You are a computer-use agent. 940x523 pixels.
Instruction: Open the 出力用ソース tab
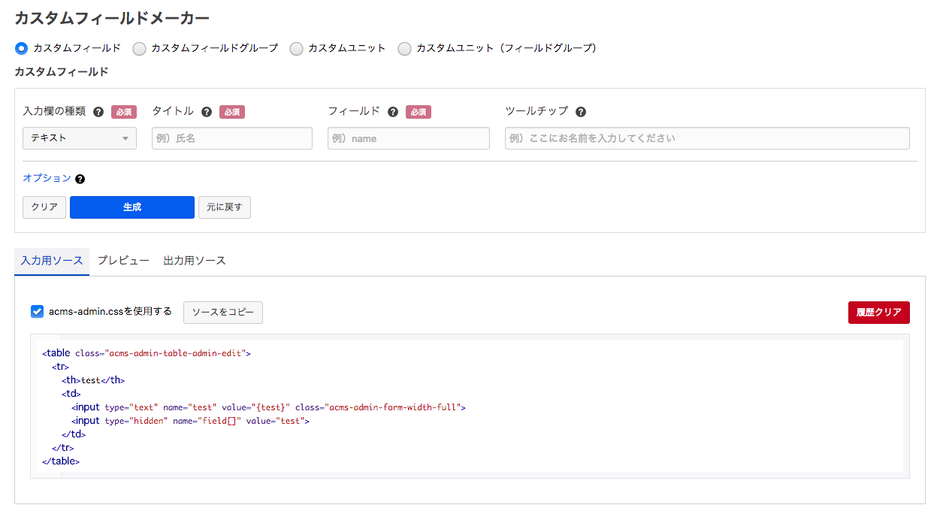(x=194, y=261)
